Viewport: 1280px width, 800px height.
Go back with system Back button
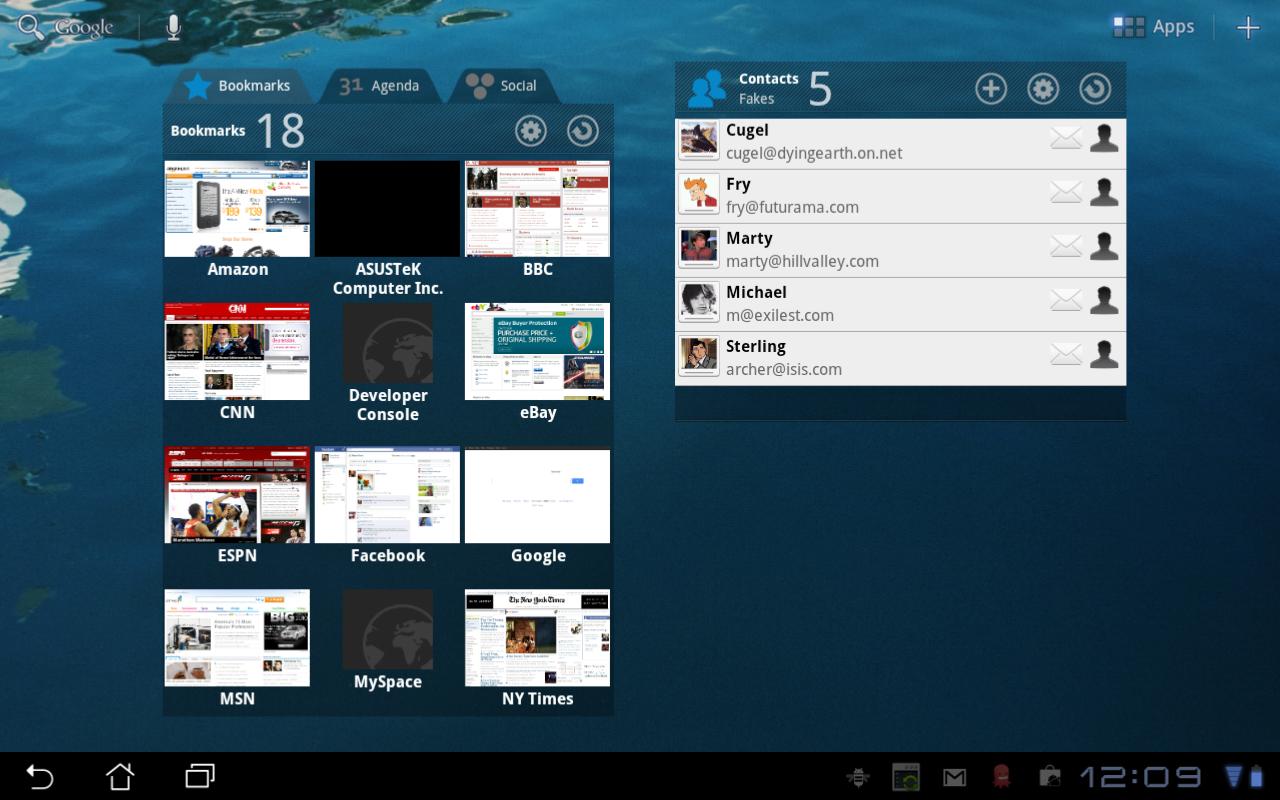coord(39,776)
